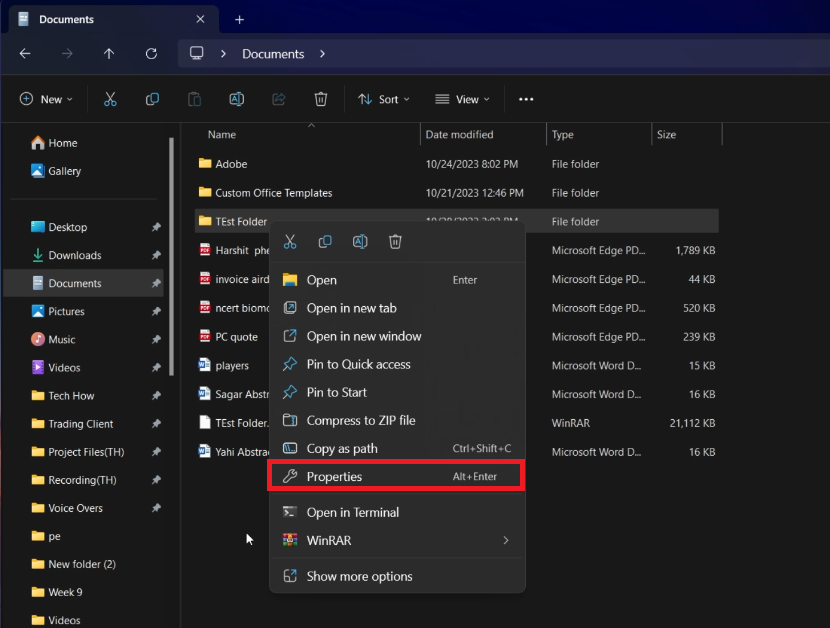Go up one level using the up arrow
Viewport: 830px width, 628px height.
point(109,54)
